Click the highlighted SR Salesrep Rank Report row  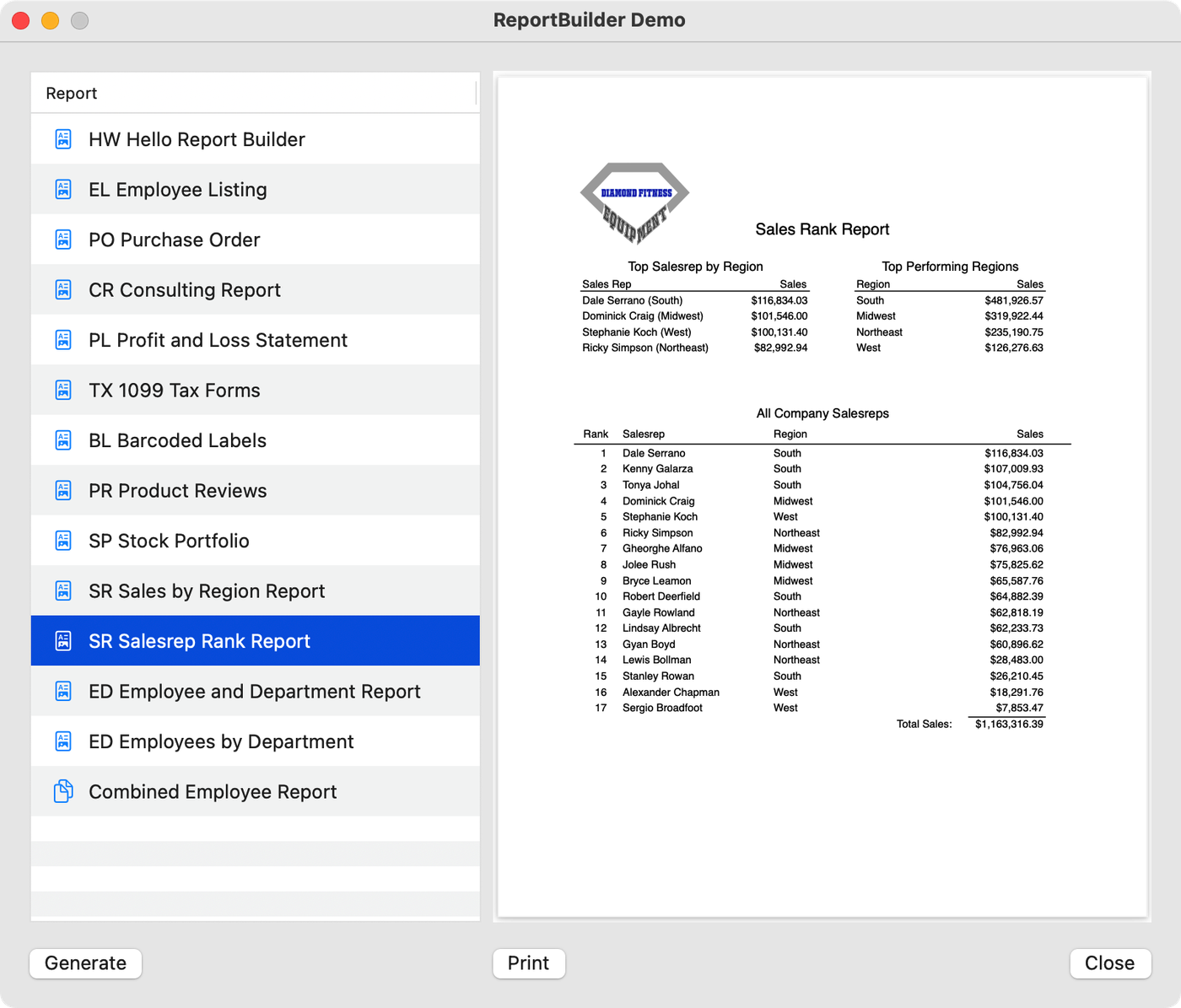[199, 641]
